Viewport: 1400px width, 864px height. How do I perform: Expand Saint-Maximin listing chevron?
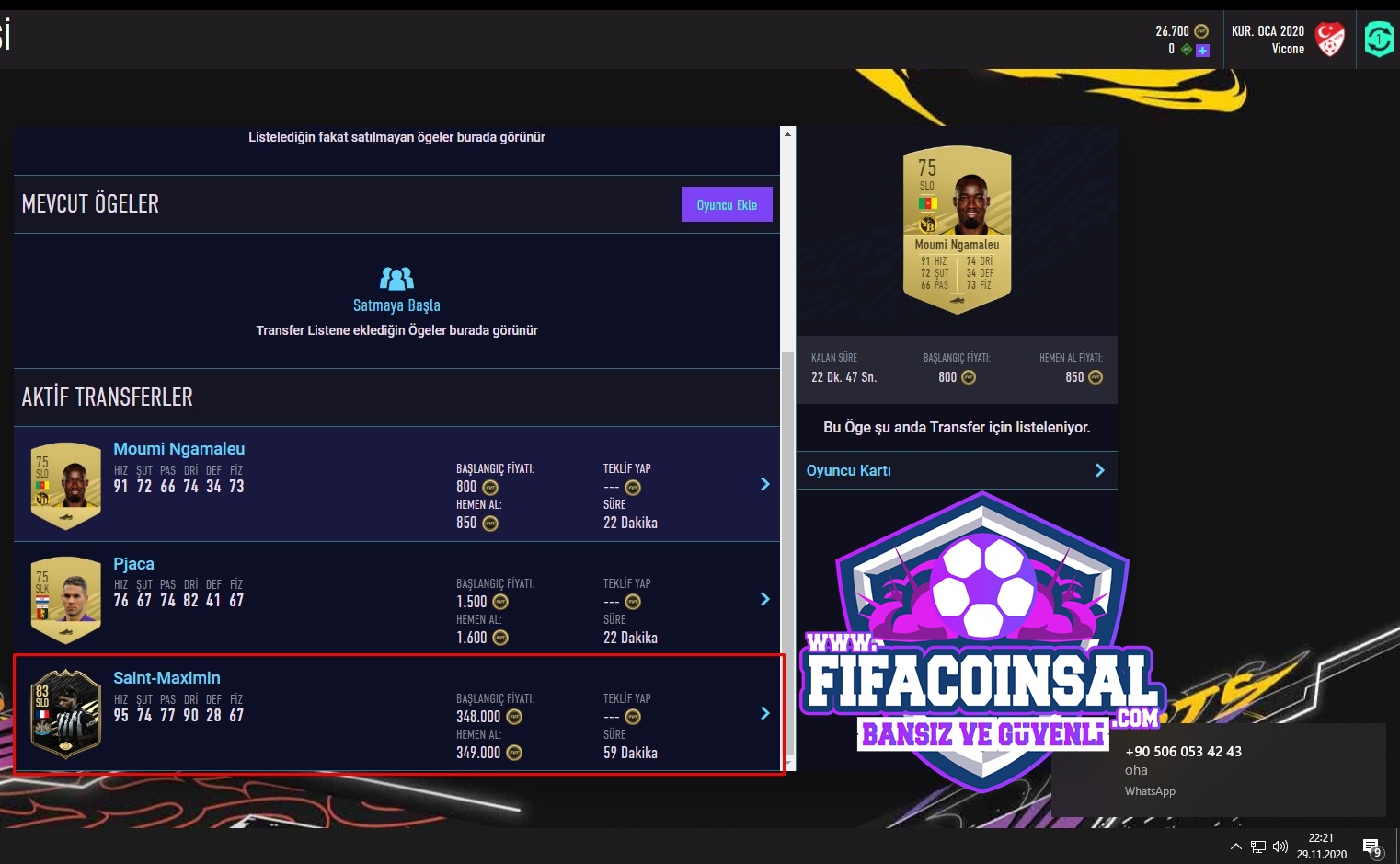click(765, 713)
